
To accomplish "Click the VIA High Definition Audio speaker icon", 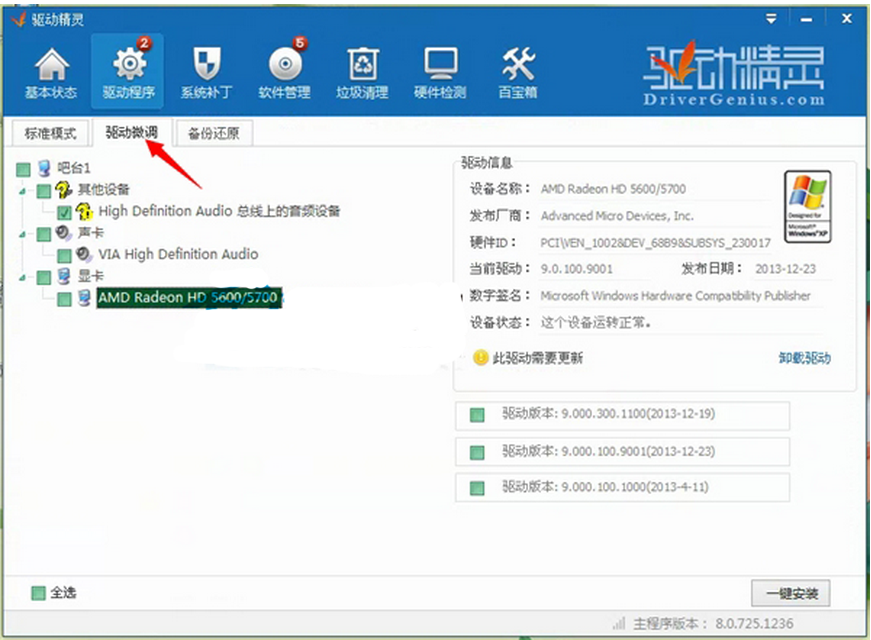I will 84,254.
